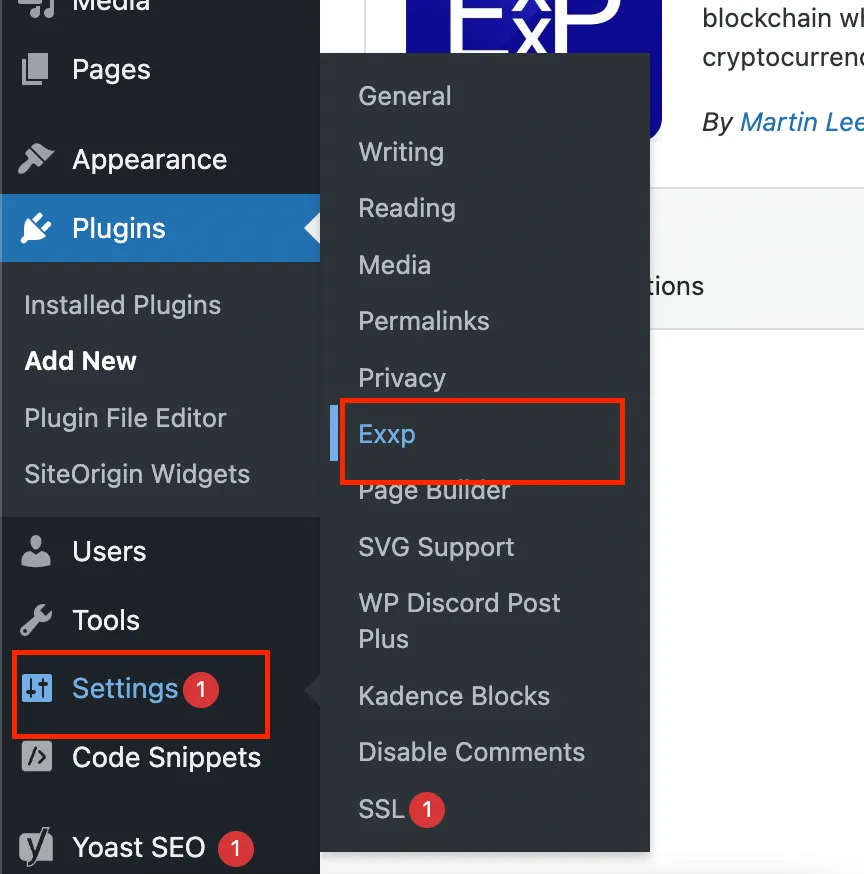
Task: Click the Plugins plug icon
Action: pos(35,228)
